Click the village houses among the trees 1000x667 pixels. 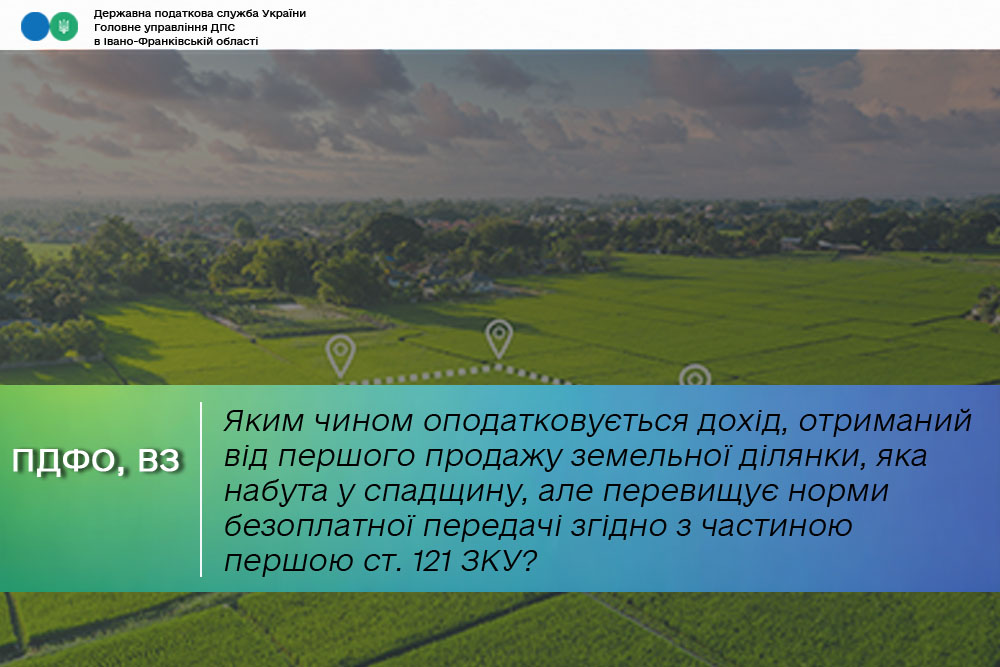point(440,275)
